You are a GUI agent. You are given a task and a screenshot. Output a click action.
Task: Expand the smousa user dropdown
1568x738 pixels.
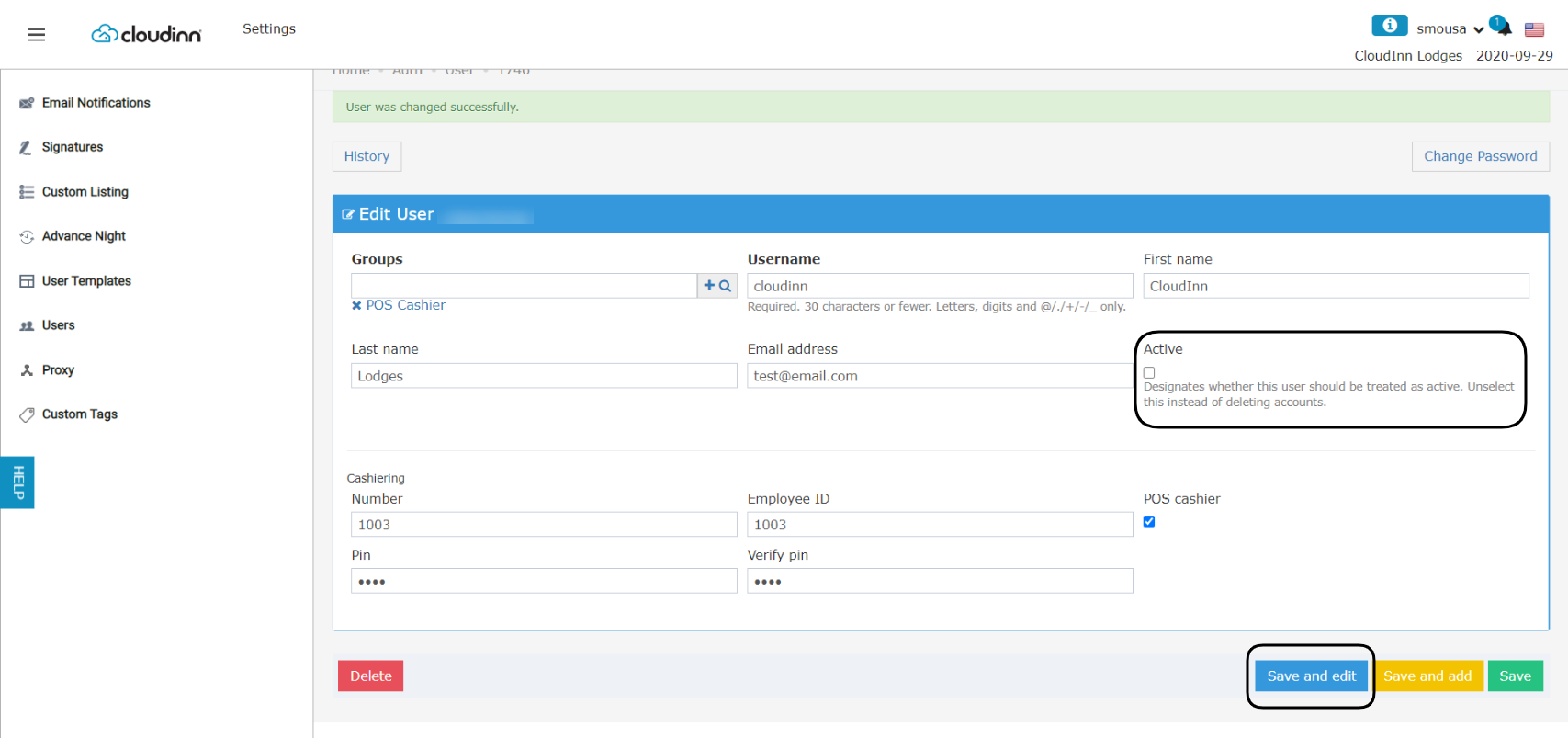[x=1450, y=28]
